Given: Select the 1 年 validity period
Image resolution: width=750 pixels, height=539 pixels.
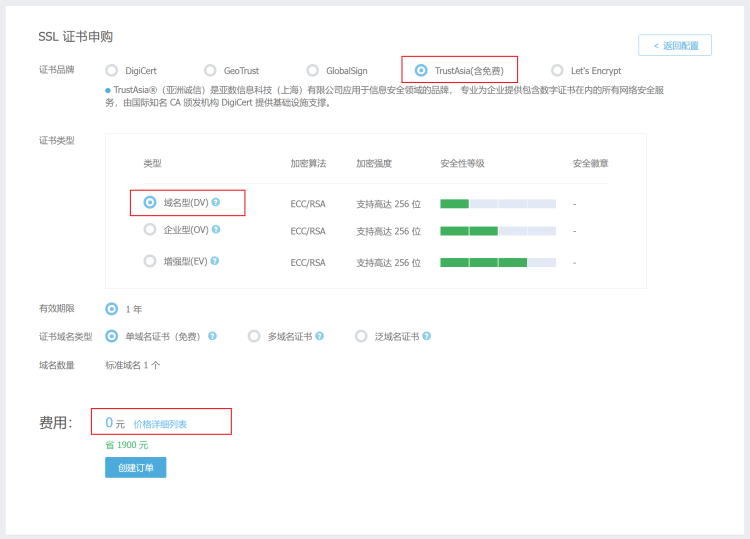Looking at the screenshot, I should point(111,309).
